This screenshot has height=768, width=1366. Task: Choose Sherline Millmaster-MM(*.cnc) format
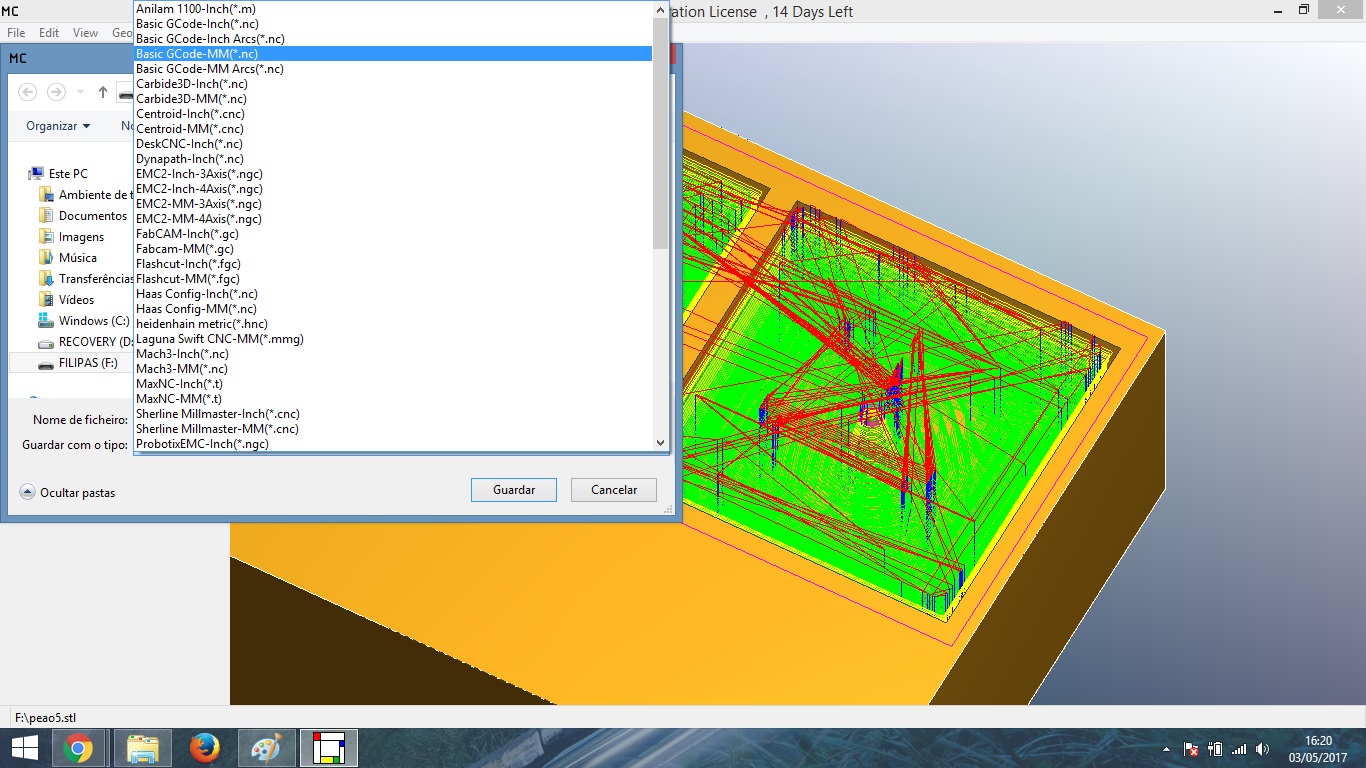pyautogui.click(x=393, y=429)
